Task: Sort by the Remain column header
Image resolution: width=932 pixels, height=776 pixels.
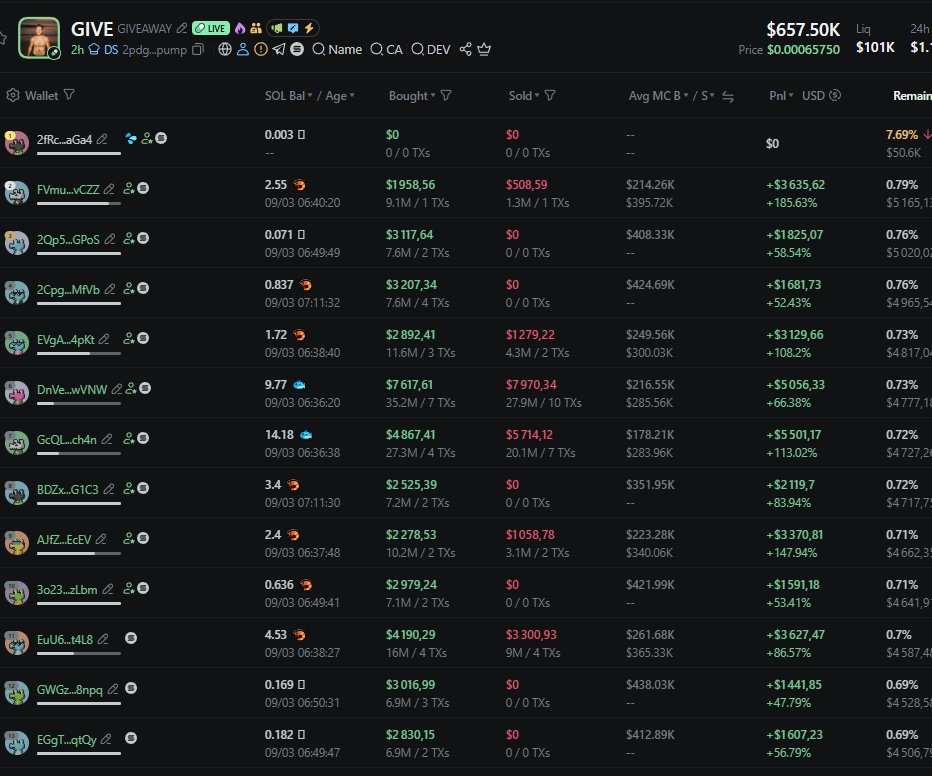Action: click(912, 96)
